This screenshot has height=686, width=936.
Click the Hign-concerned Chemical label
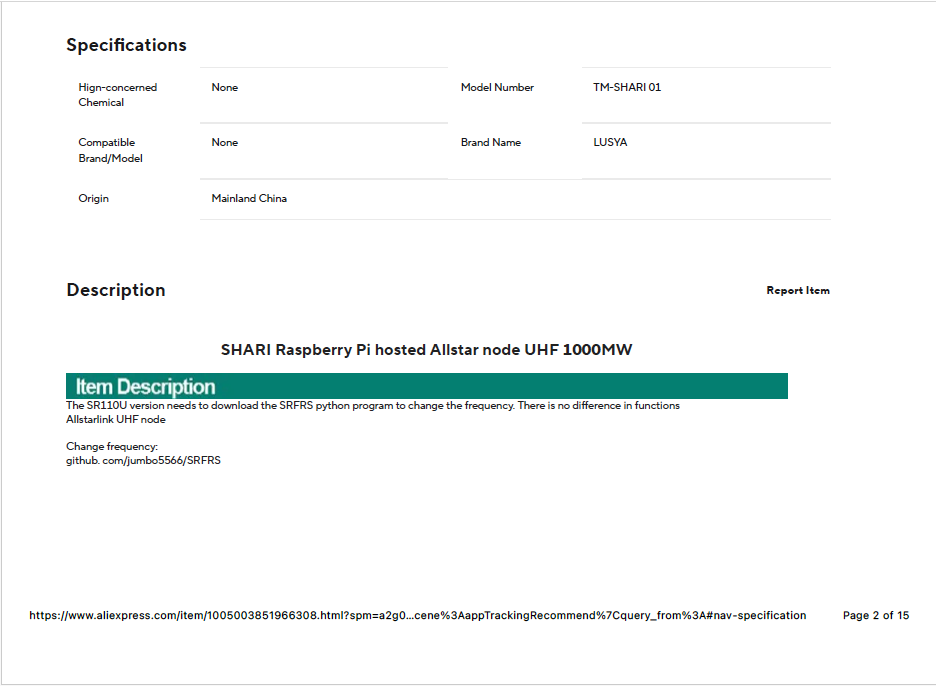117,95
